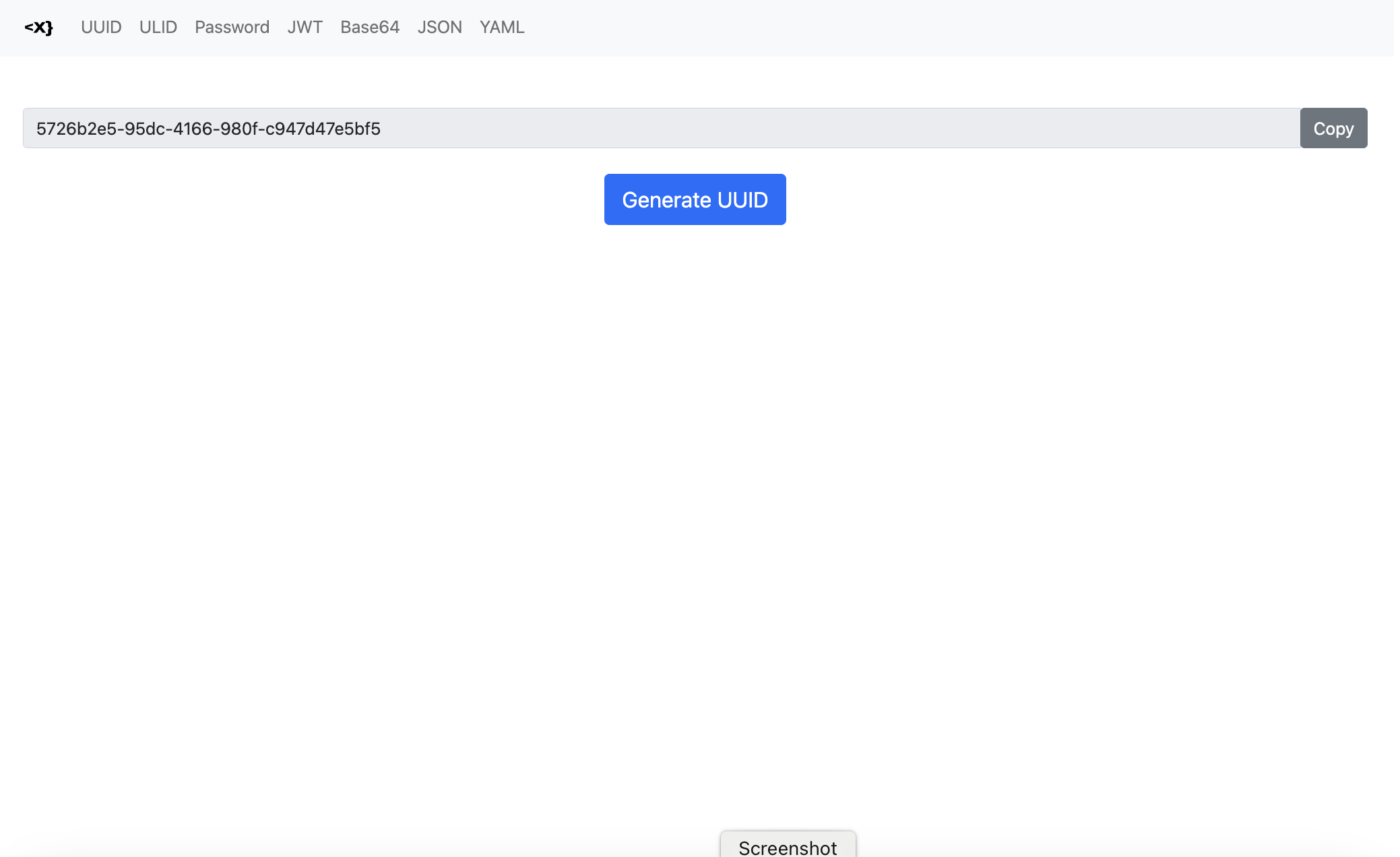Return home via the <x} brand icon
The height and width of the screenshot is (857, 1400).
(38, 28)
